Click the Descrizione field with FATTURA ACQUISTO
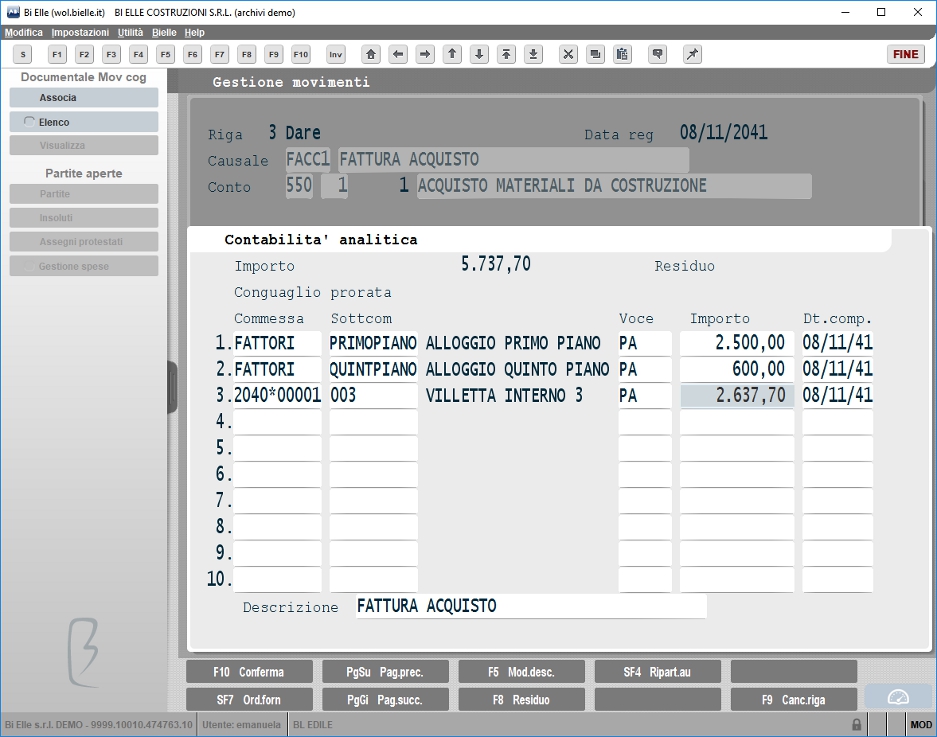937x737 pixels. pyautogui.click(x=531, y=606)
